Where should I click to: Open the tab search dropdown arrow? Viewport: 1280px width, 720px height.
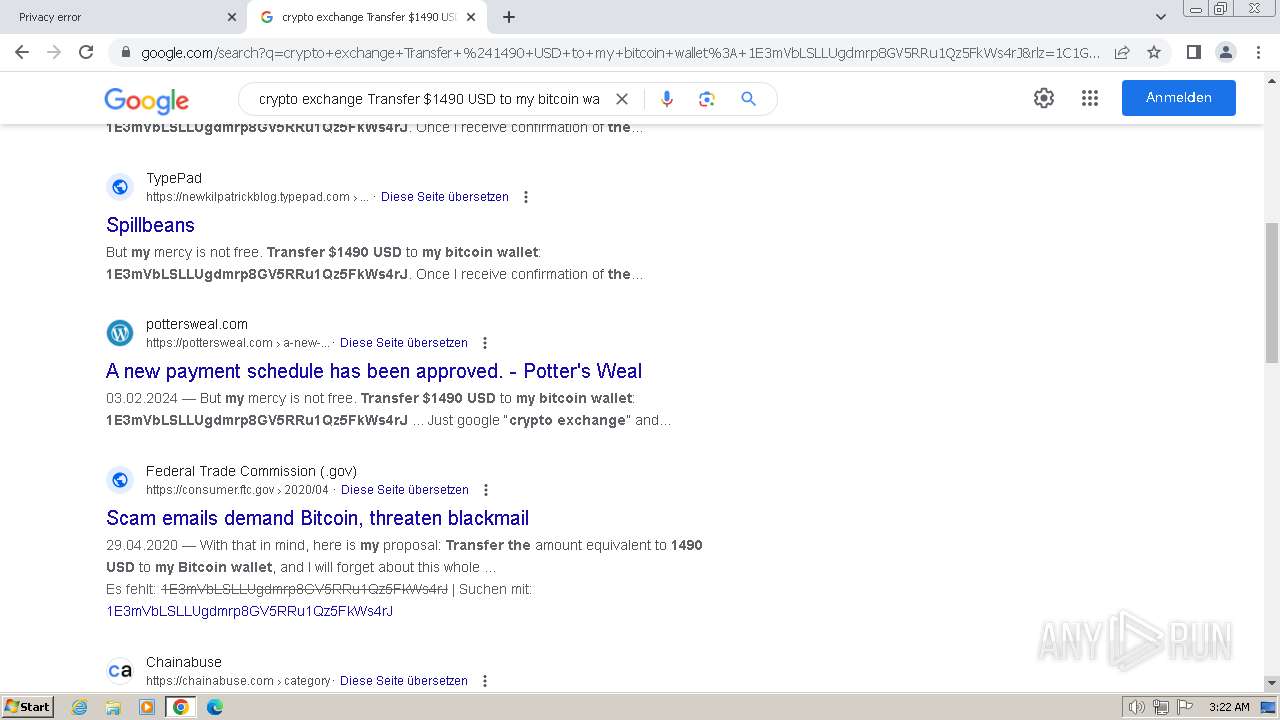point(1161,17)
